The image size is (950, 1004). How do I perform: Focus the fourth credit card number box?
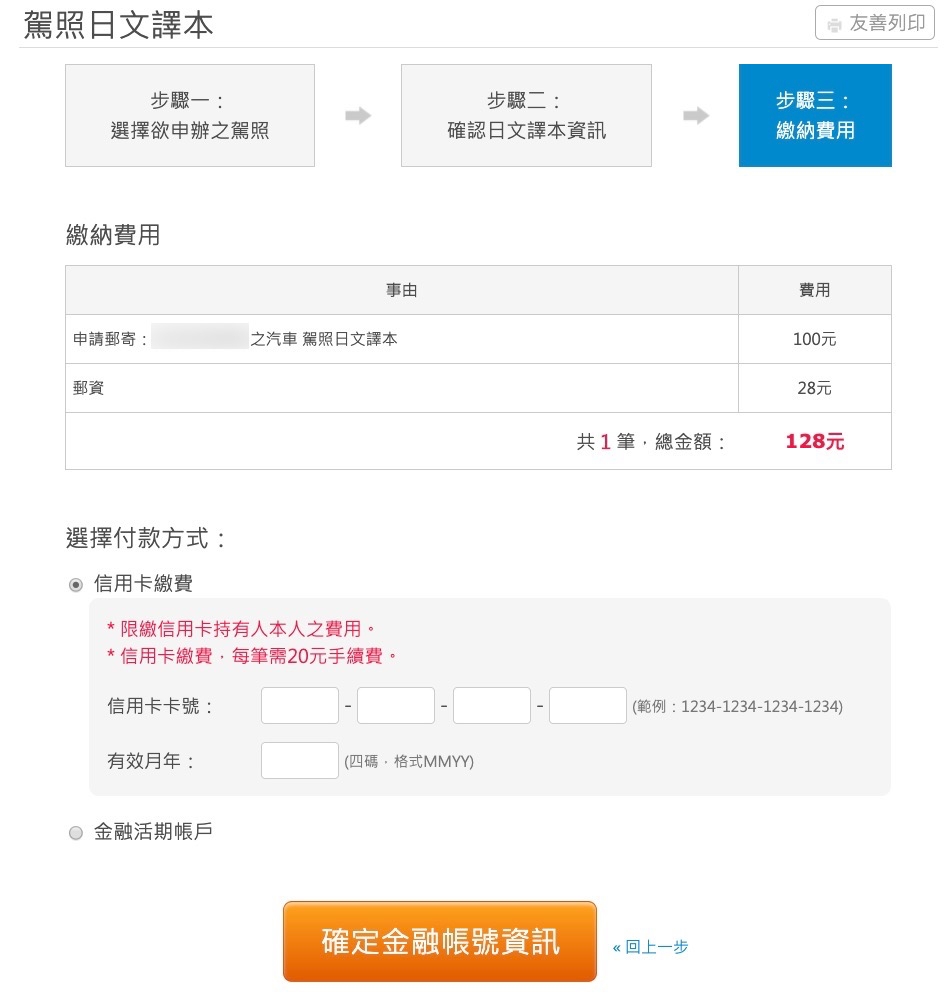pos(588,706)
